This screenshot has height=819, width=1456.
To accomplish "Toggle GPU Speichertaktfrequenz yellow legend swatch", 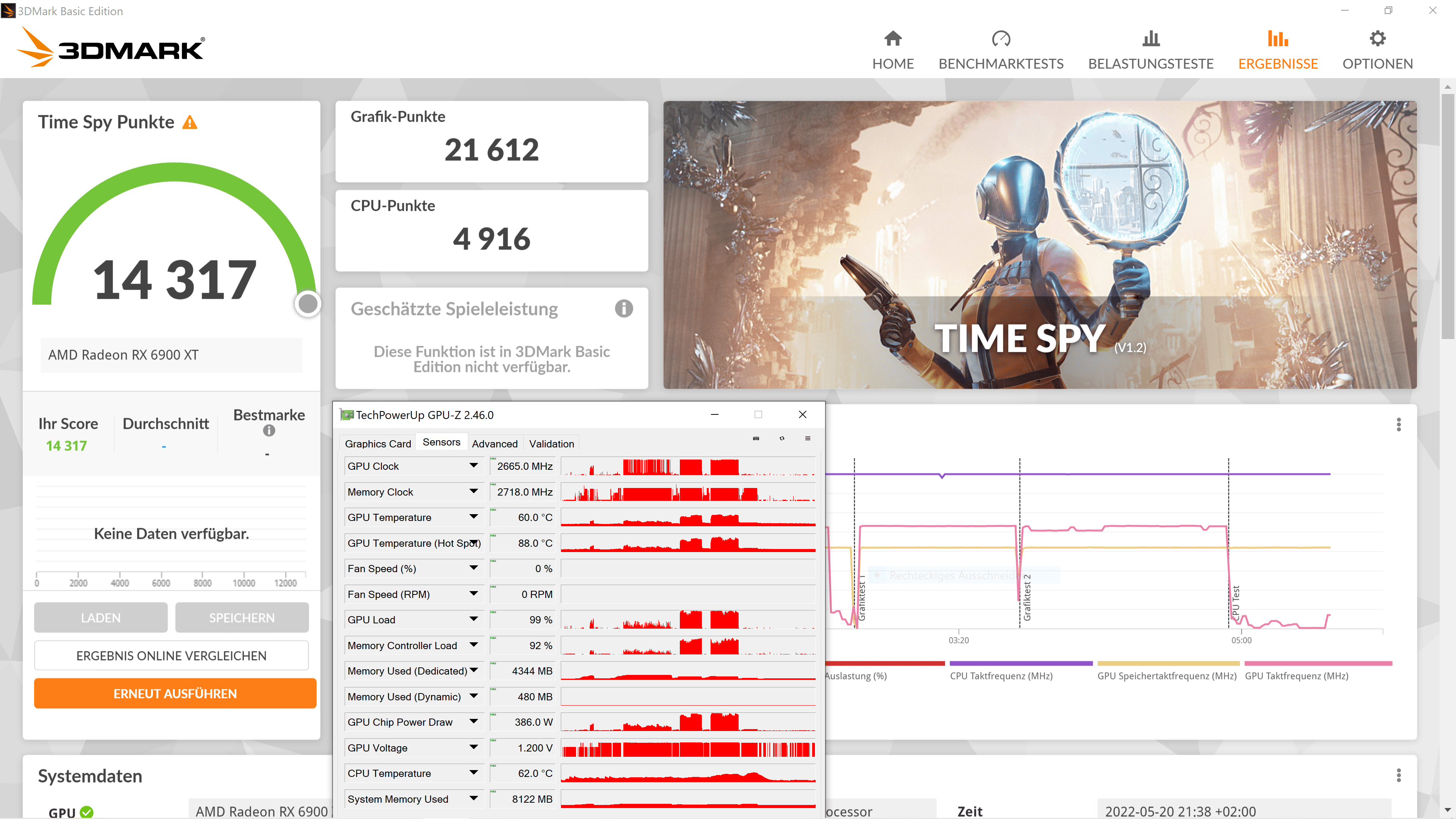I will [1168, 664].
